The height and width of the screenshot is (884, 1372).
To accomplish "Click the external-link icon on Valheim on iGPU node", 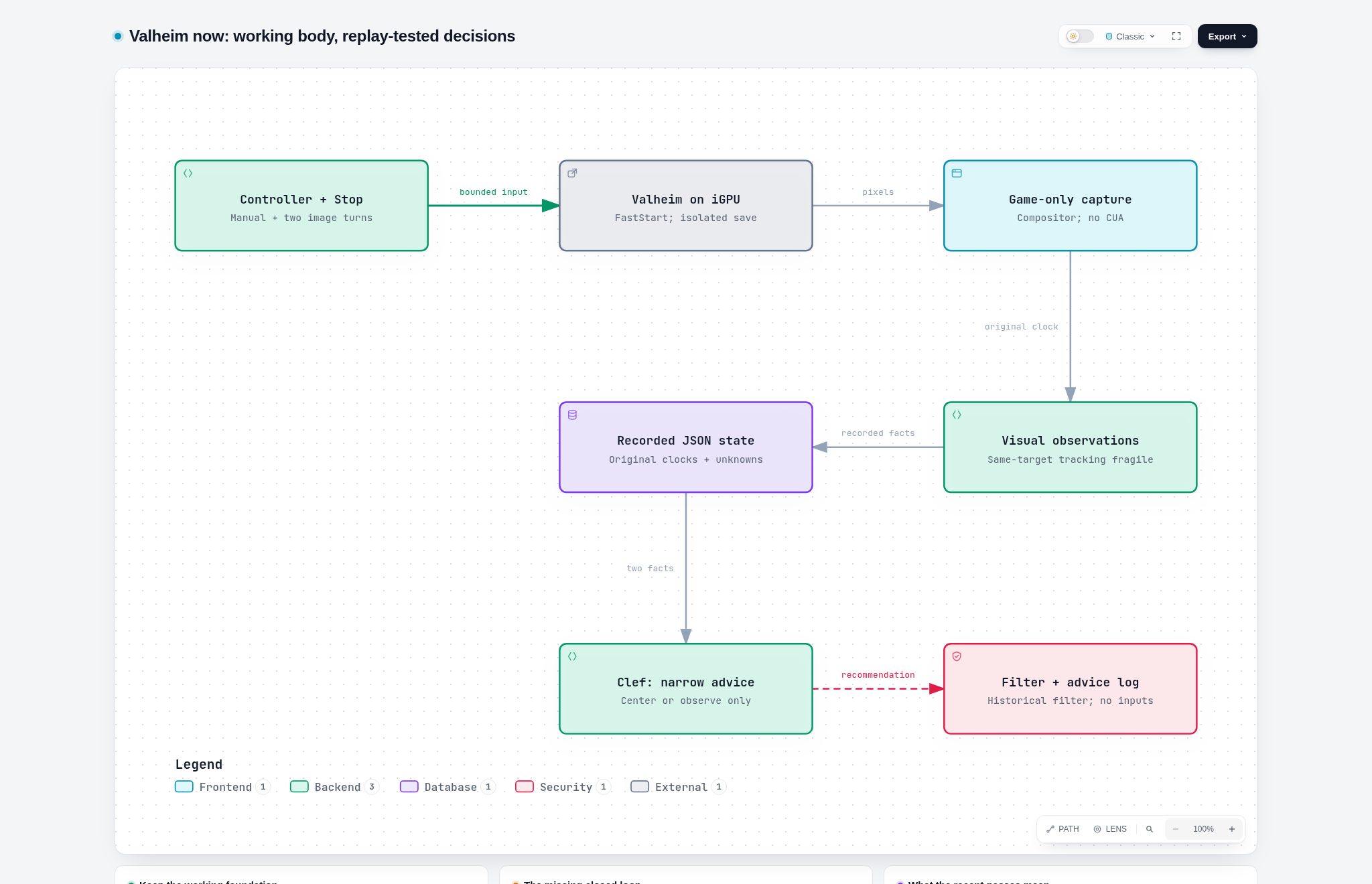I will click(x=573, y=173).
